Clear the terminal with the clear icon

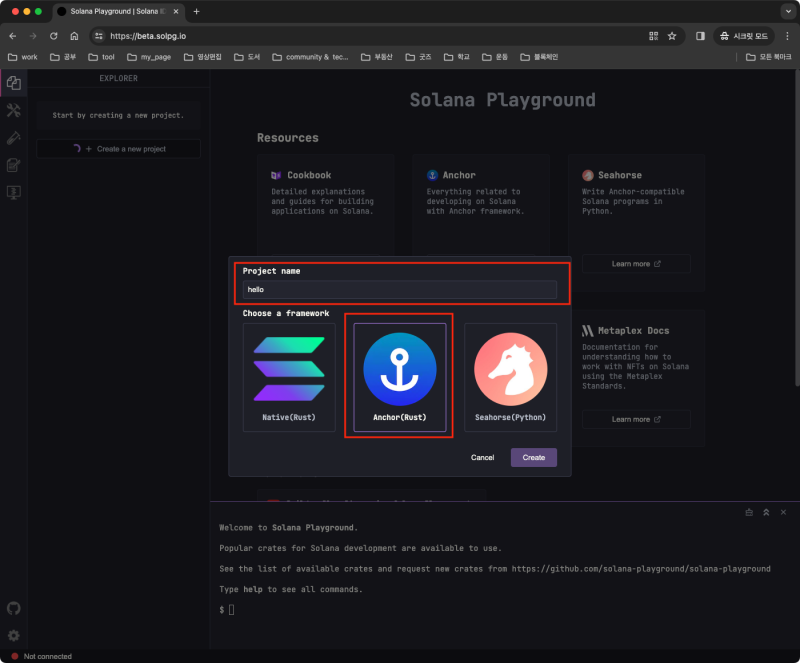(749, 512)
